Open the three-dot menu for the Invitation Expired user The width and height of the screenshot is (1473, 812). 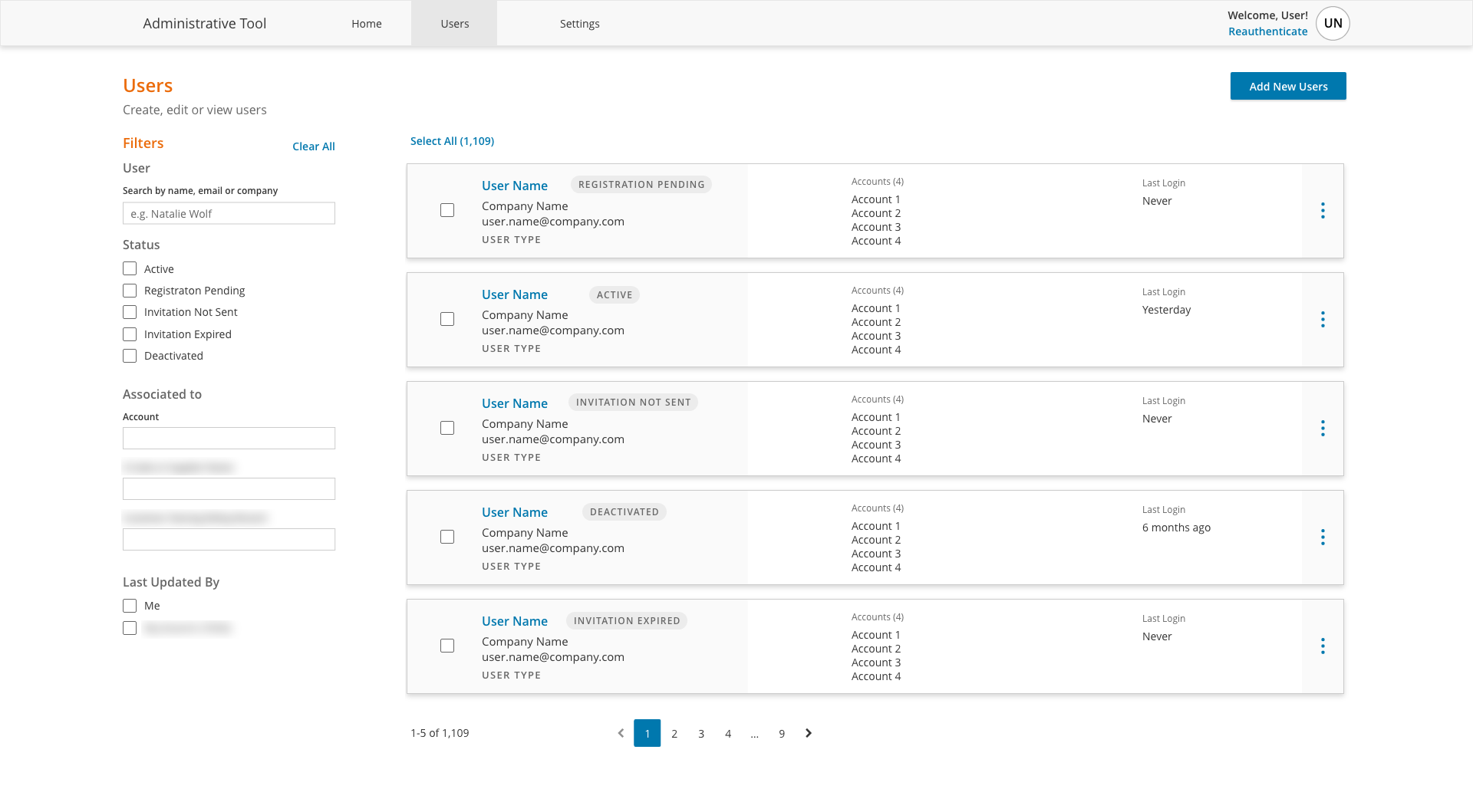[x=1323, y=646]
